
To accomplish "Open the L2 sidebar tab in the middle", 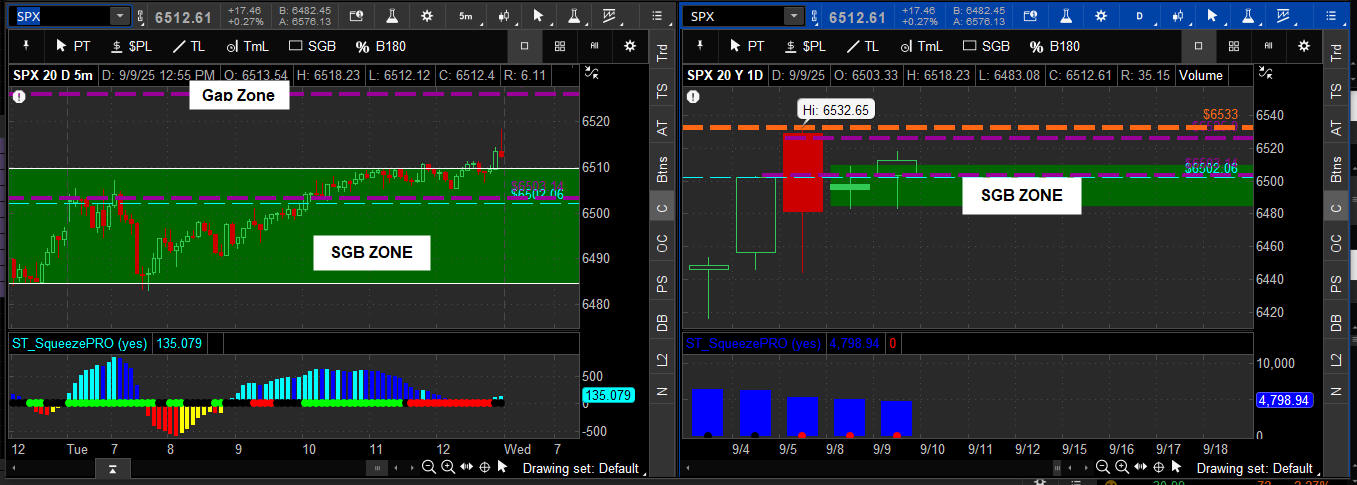I will click(661, 358).
